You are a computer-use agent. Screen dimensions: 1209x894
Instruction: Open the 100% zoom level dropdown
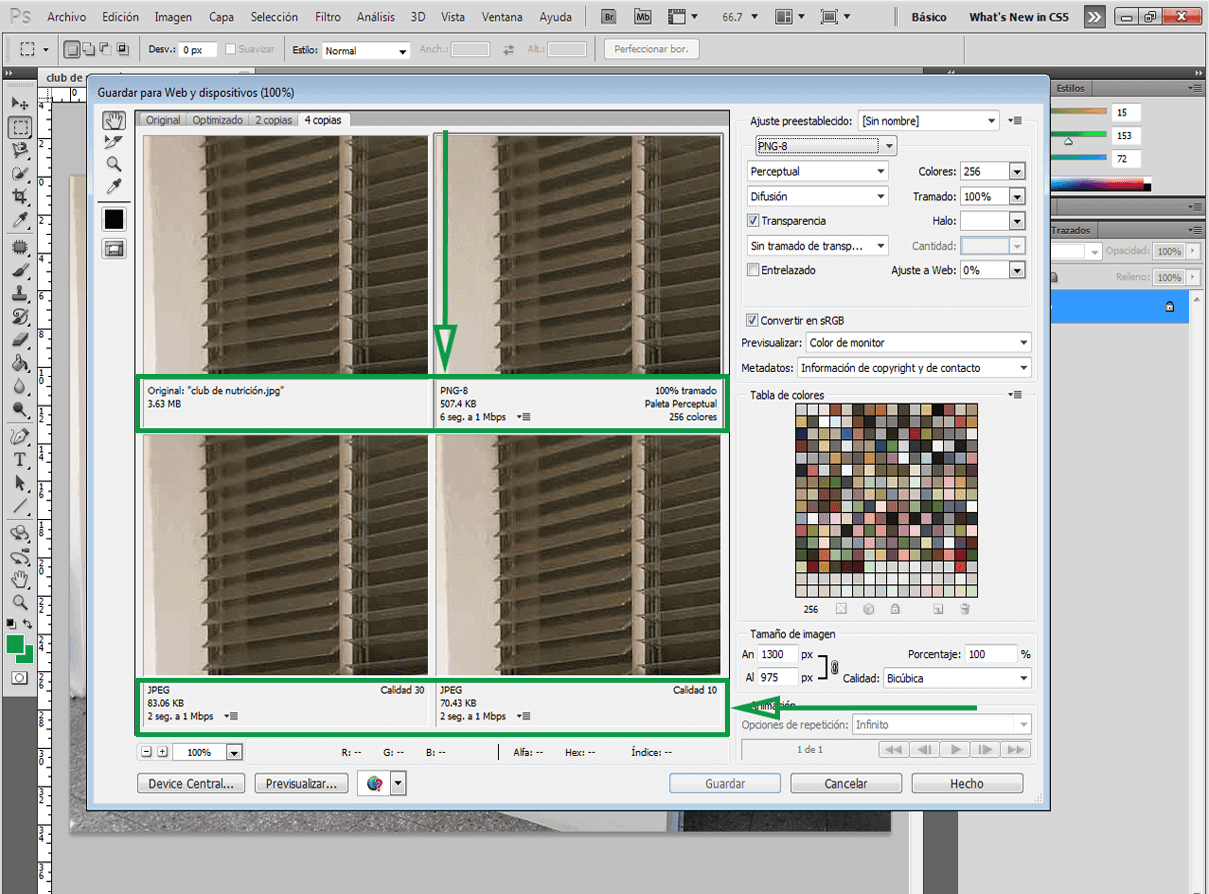(x=234, y=752)
